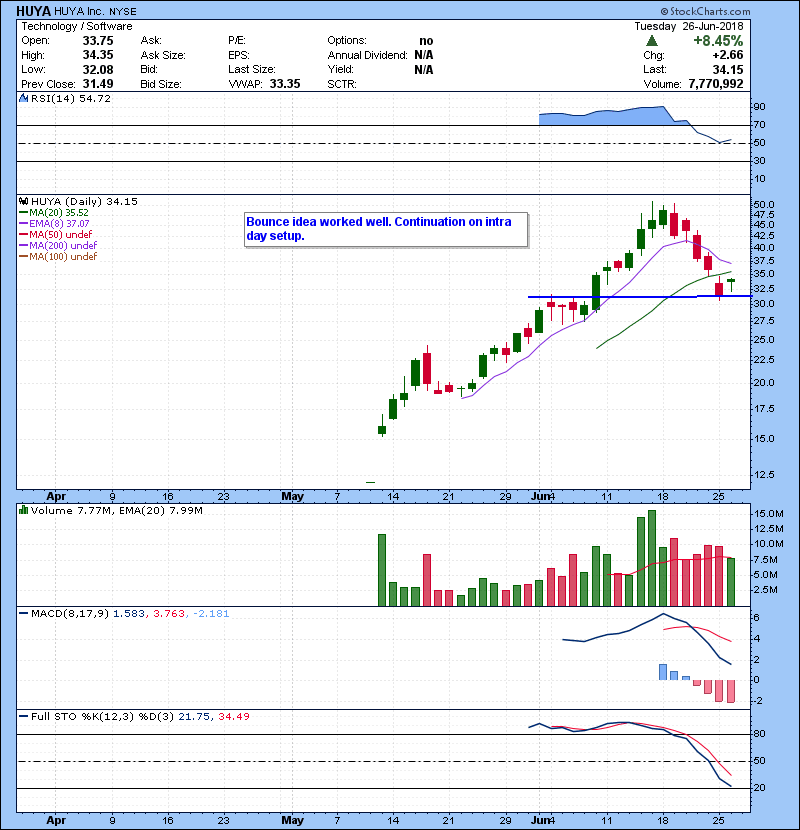Click the 12.5 label on price axis
This screenshot has width=800, height=830.
point(763,475)
